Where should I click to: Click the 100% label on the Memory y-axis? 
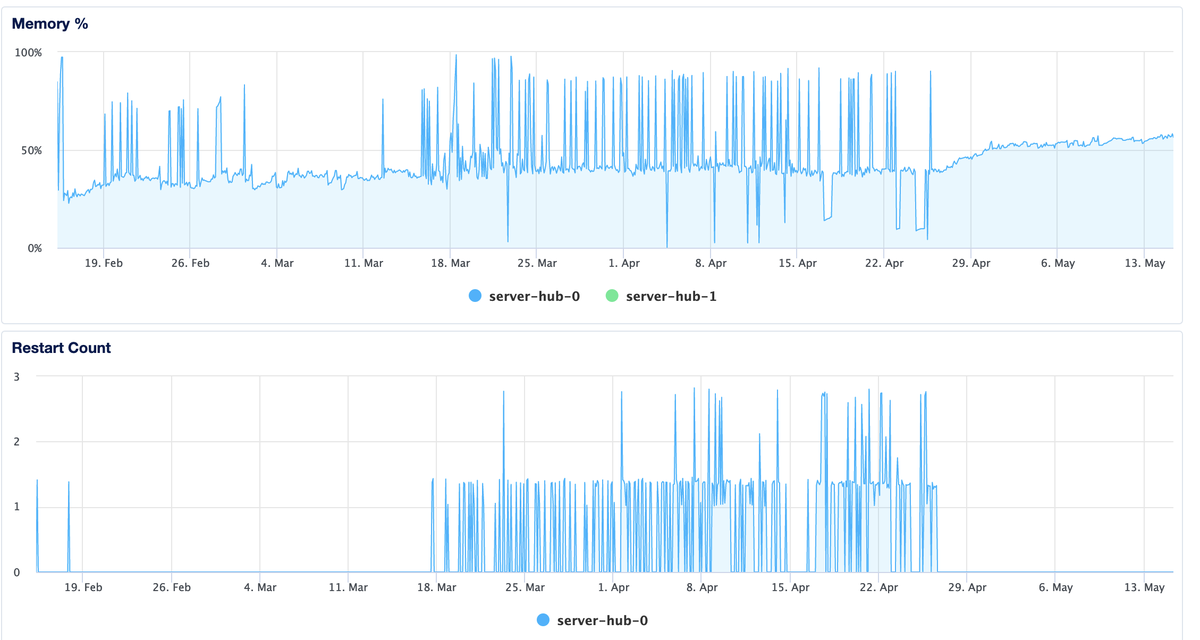pos(31,55)
